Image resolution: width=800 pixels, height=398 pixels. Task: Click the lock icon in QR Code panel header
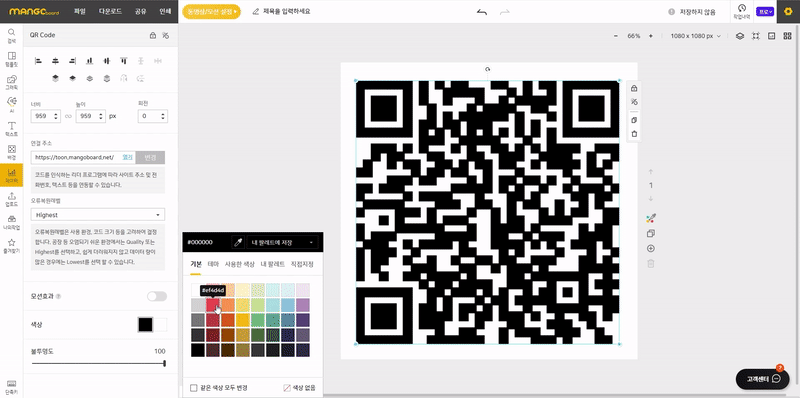click(153, 35)
